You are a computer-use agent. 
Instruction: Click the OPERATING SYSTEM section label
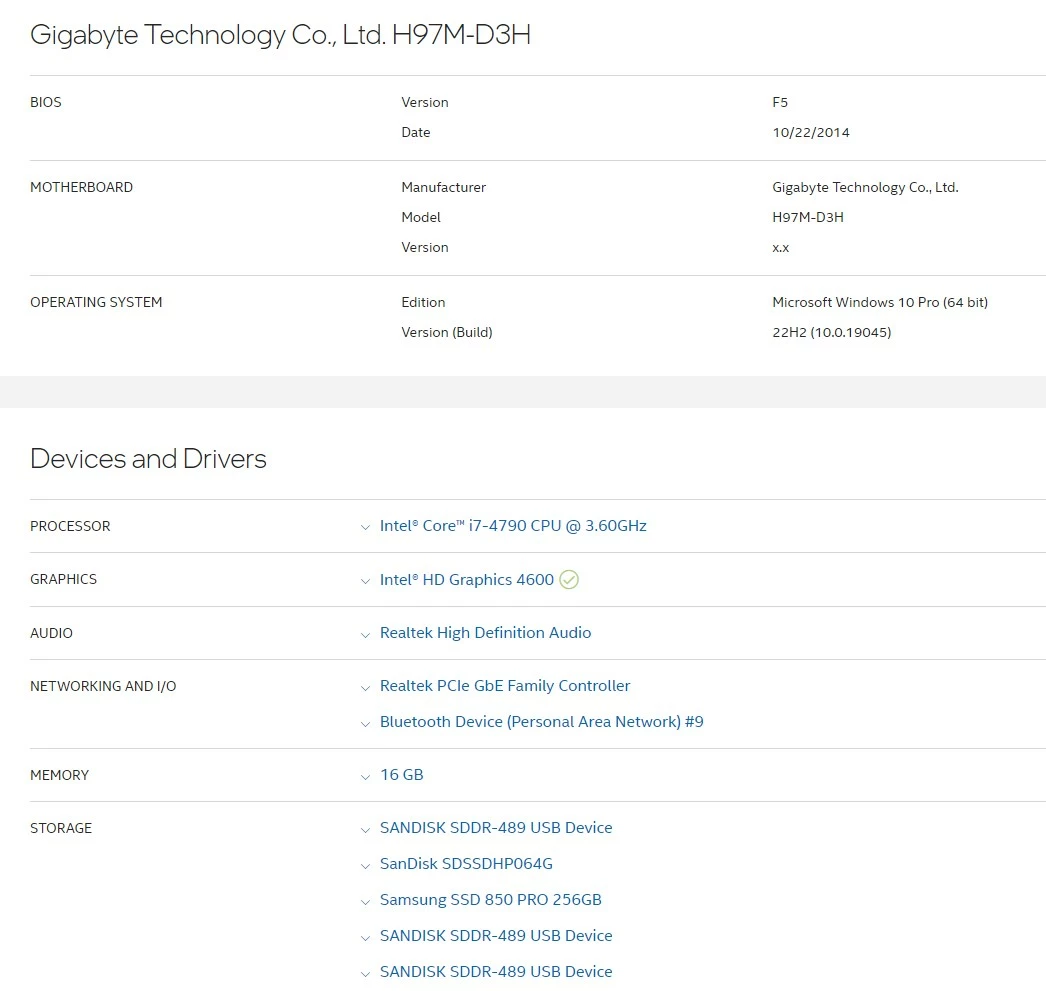point(96,302)
